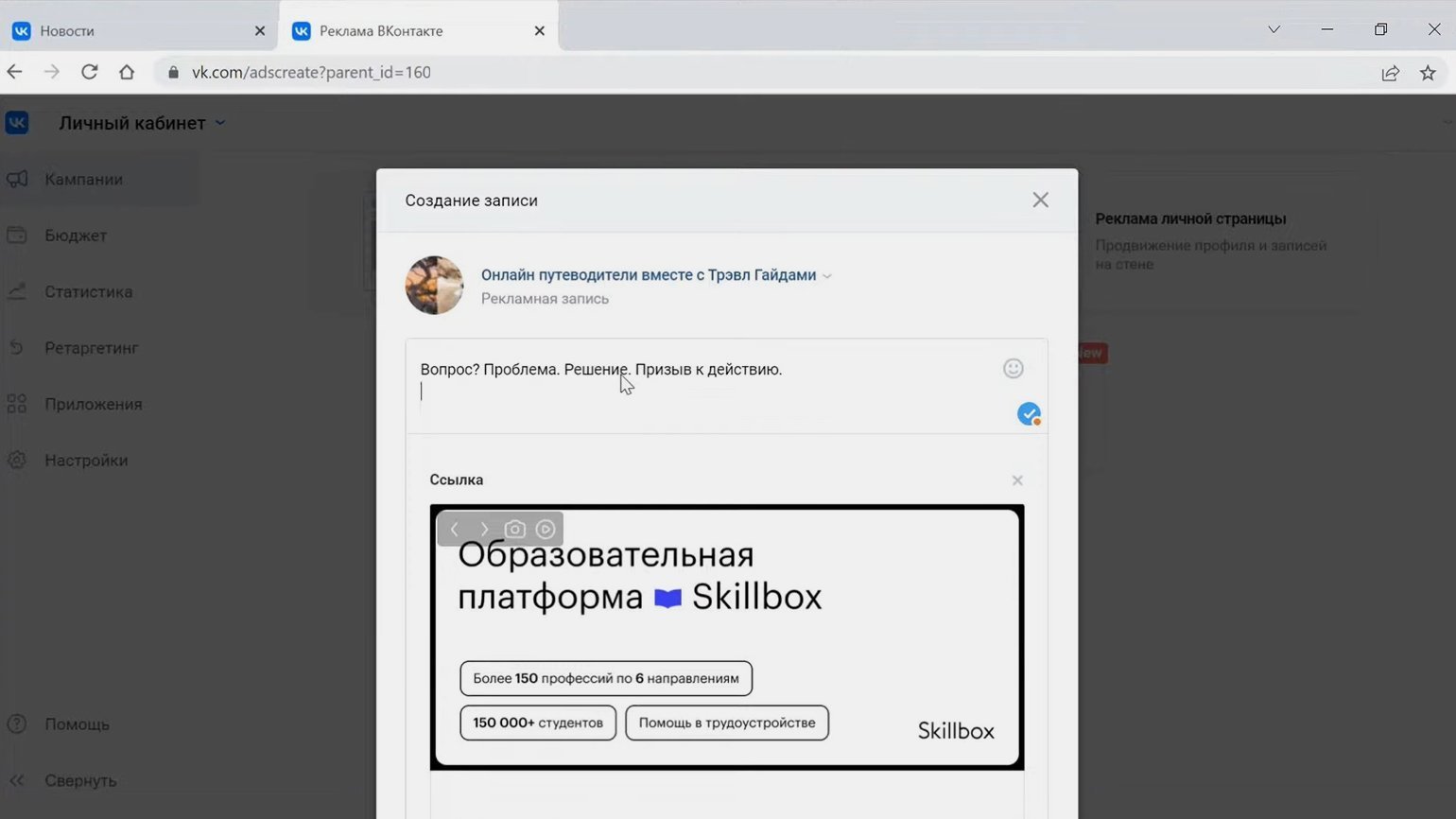The width and height of the screenshot is (1456, 819).
Task: Open browser tab search chevron
Action: click(1274, 30)
